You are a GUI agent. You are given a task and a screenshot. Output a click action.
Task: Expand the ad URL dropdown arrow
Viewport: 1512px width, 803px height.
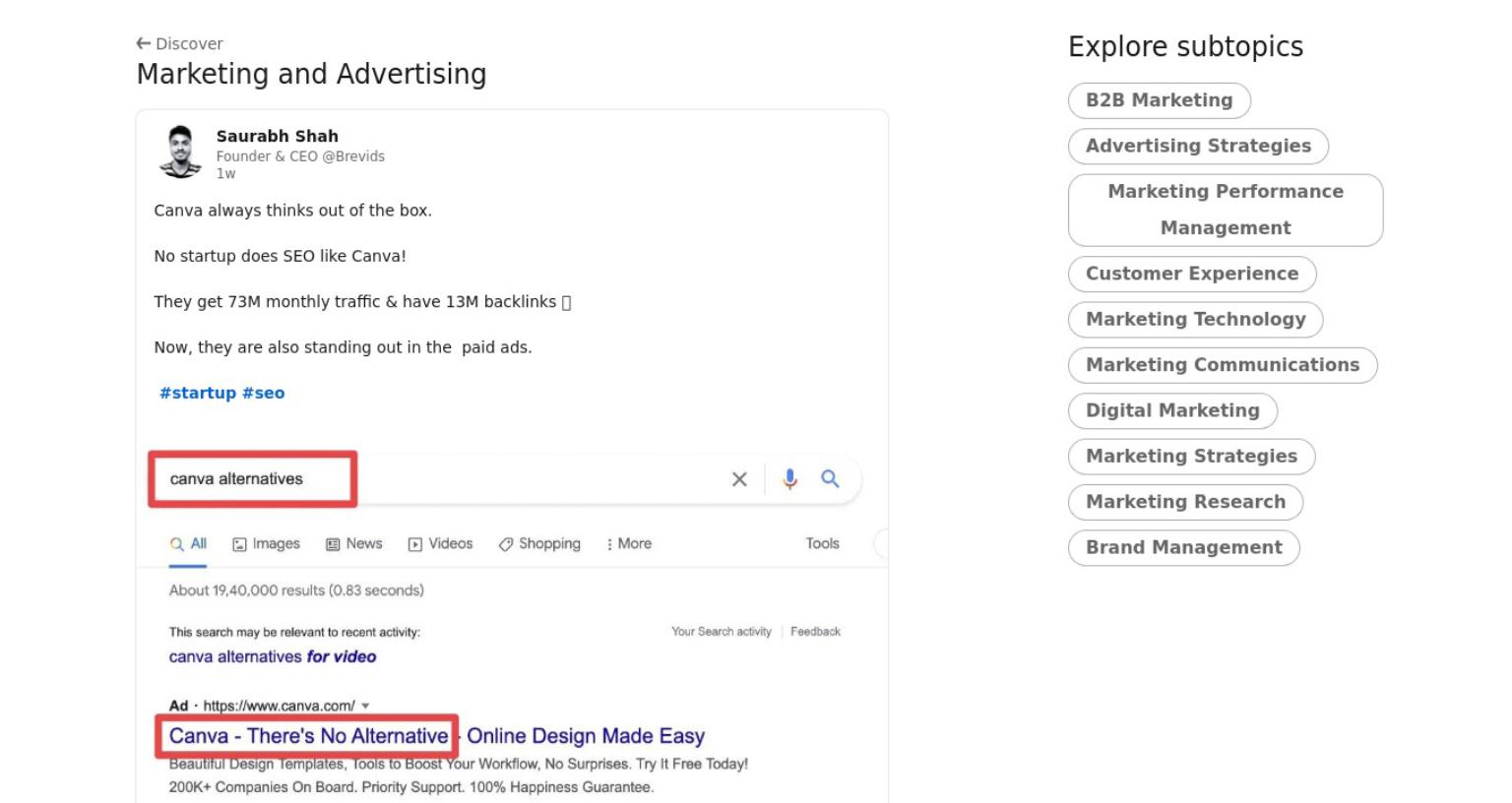(x=365, y=706)
